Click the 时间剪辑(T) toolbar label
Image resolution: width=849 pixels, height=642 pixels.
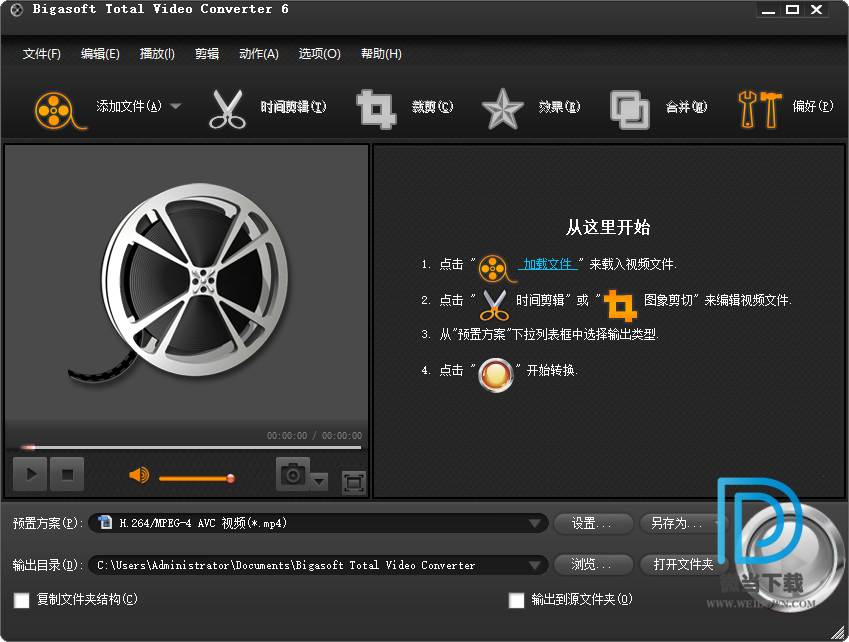293,107
